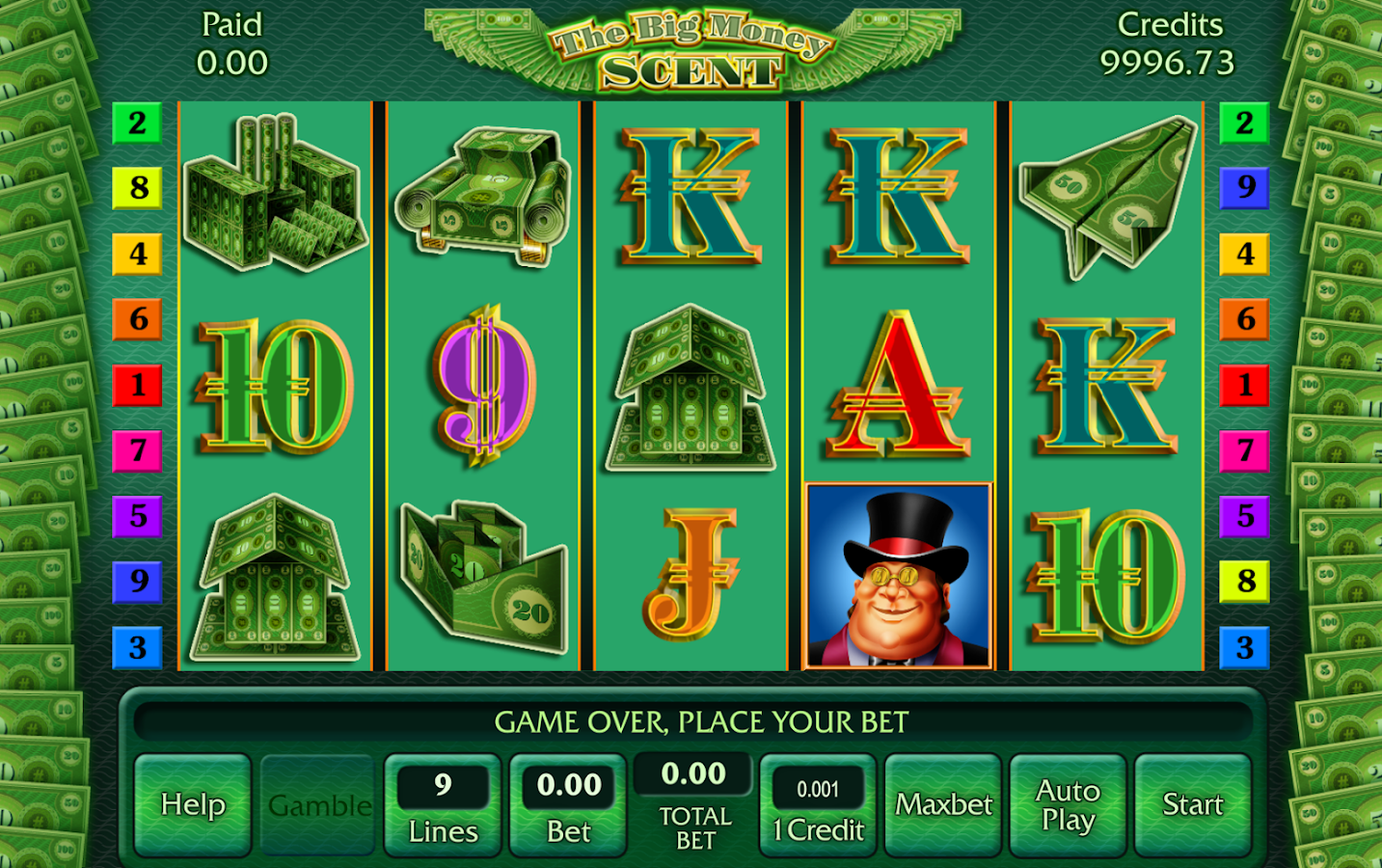Click the magenta payline 7 marker on left
Image resolution: width=1382 pixels, height=868 pixels.
137,450
